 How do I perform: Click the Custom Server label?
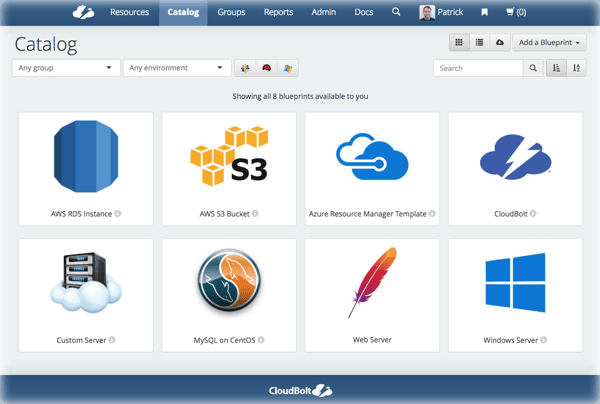[81, 340]
